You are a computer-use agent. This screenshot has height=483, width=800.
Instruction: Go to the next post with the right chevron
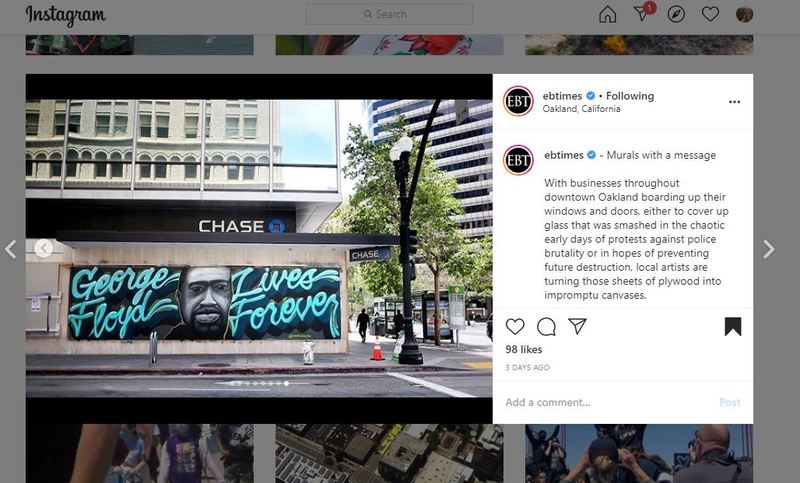coord(768,249)
